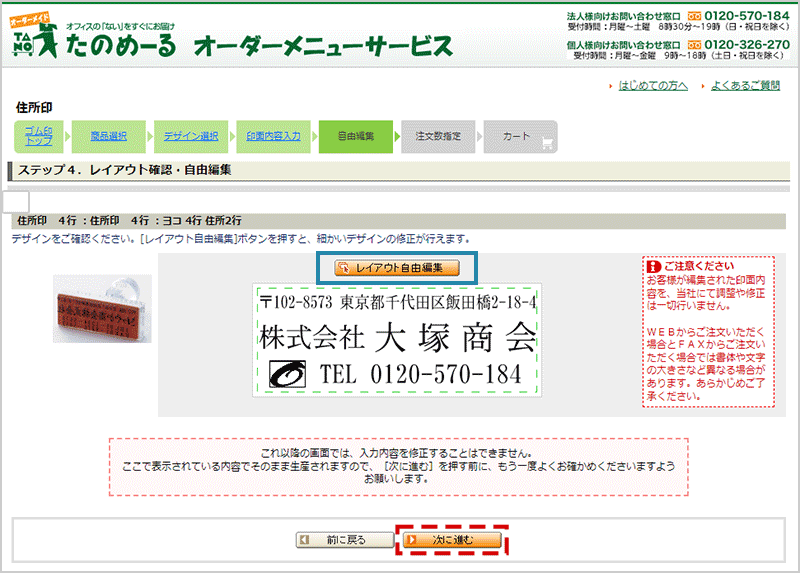Click the 〒102-8573 address line in preview
This screenshot has height=573, width=800.
398,303
